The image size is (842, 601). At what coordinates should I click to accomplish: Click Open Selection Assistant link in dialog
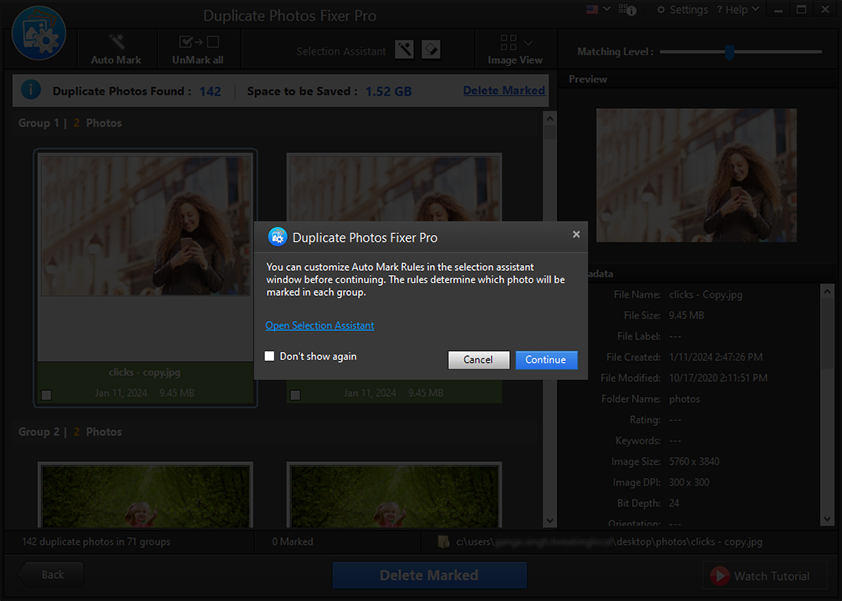tap(320, 325)
